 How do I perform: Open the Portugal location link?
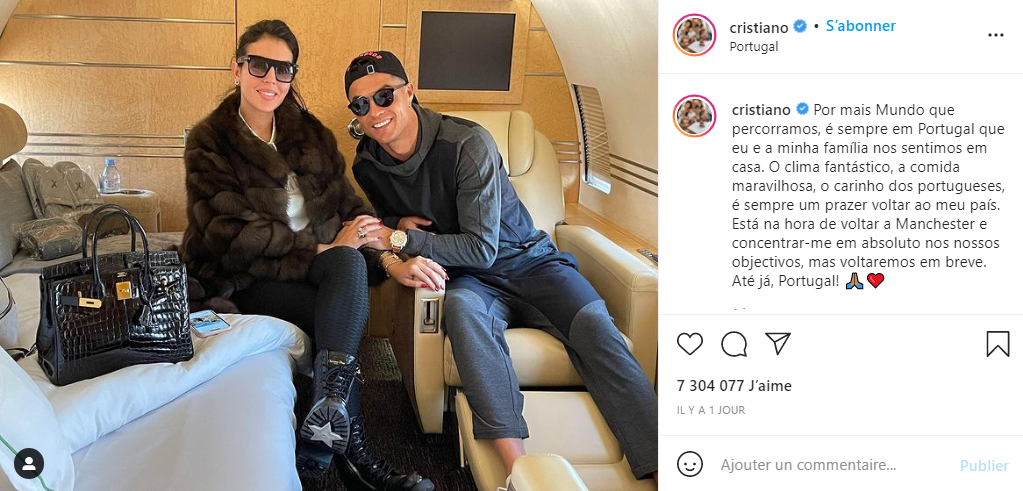coord(754,47)
